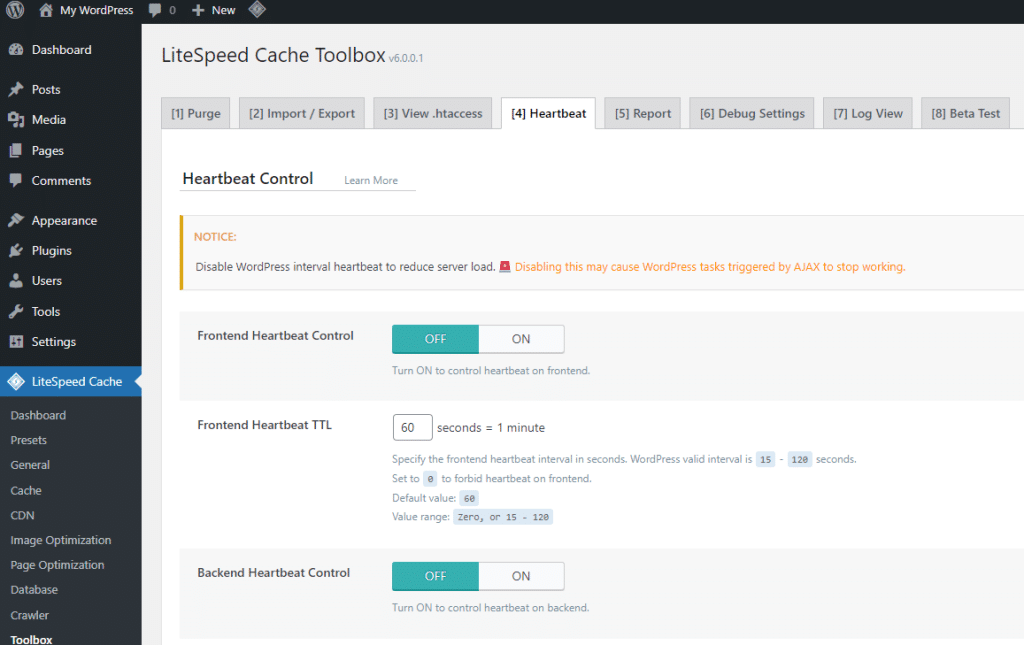Open the [3] View .htaccess tab

(x=433, y=114)
